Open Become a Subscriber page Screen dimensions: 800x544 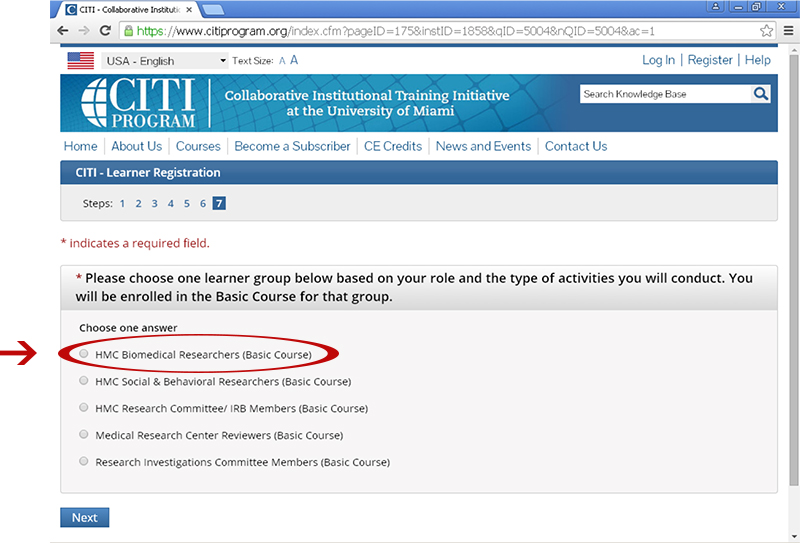292,146
